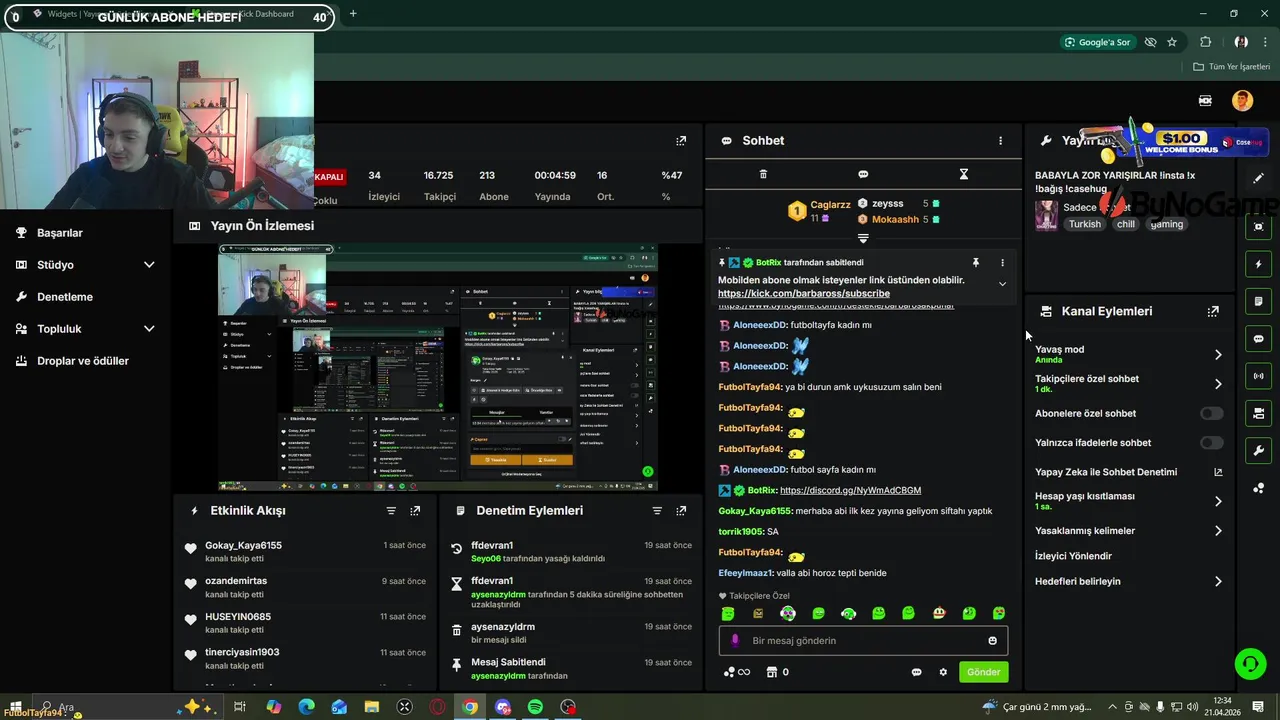Screen dimensions: 1280x720
Task: Click the hourglass icon in Sohbet toolbar
Action: 963,174
